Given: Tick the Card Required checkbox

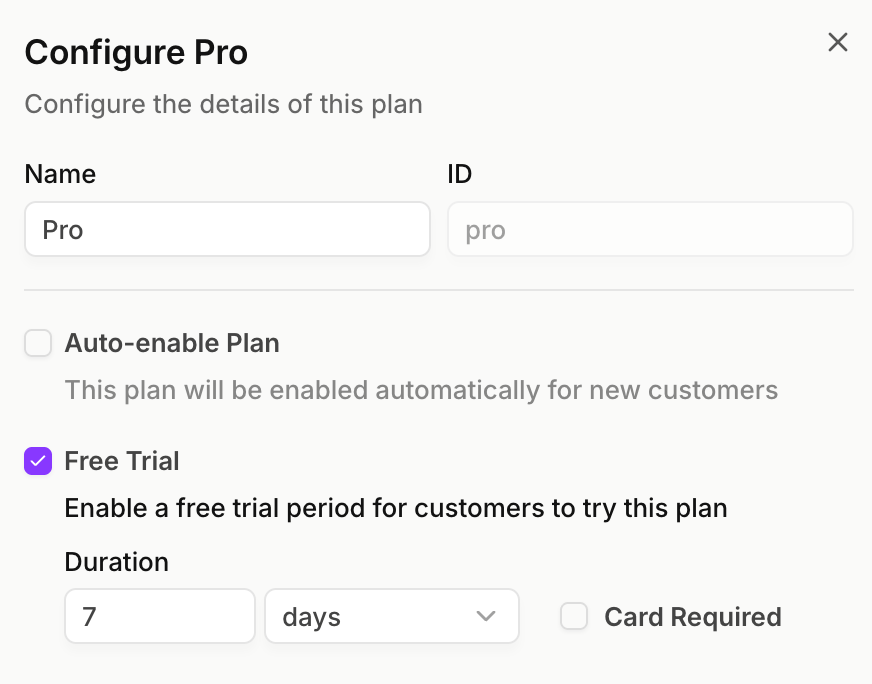Looking at the screenshot, I should pyautogui.click(x=574, y=616).
